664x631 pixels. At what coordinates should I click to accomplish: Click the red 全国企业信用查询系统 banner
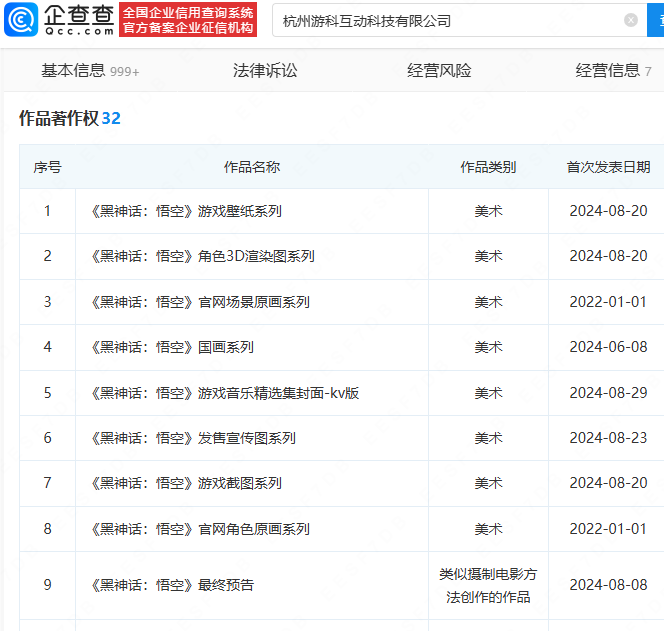pyautogui.click(x=188, y=20)
